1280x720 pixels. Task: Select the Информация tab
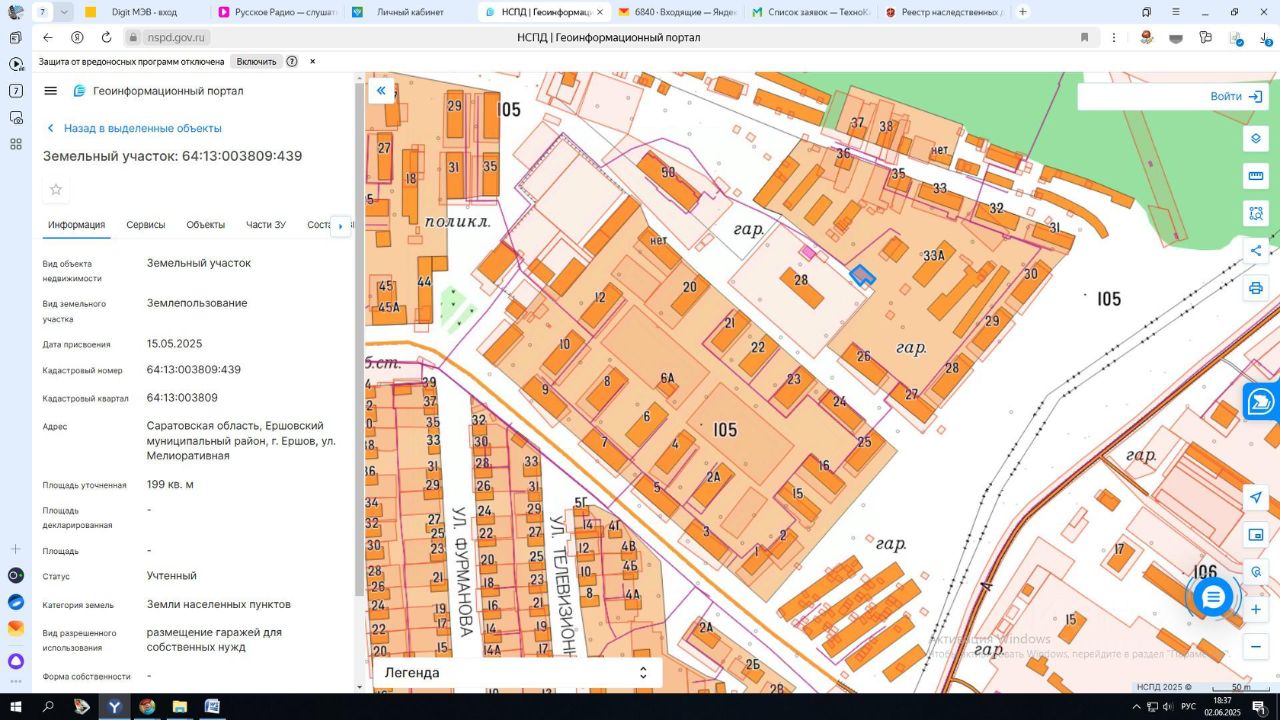click(x=76, y=225)
